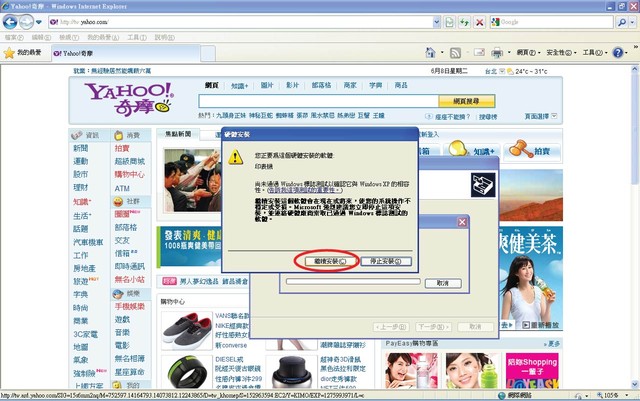Open the 工具(T) menu in menu bar
The image size is (640, 401).
pos(137,38)
